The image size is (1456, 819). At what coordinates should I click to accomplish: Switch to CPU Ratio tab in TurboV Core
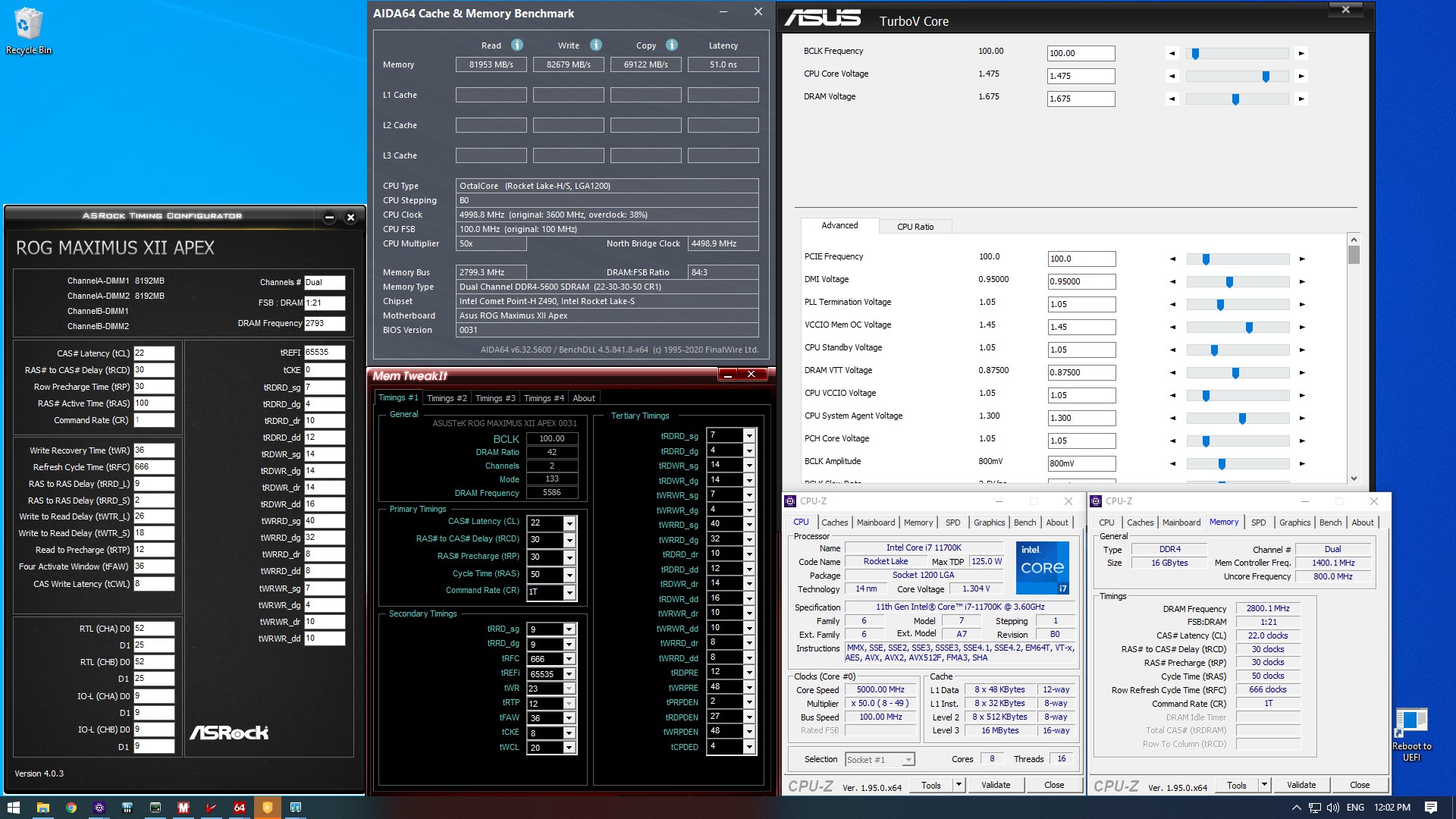pos(915,227)
